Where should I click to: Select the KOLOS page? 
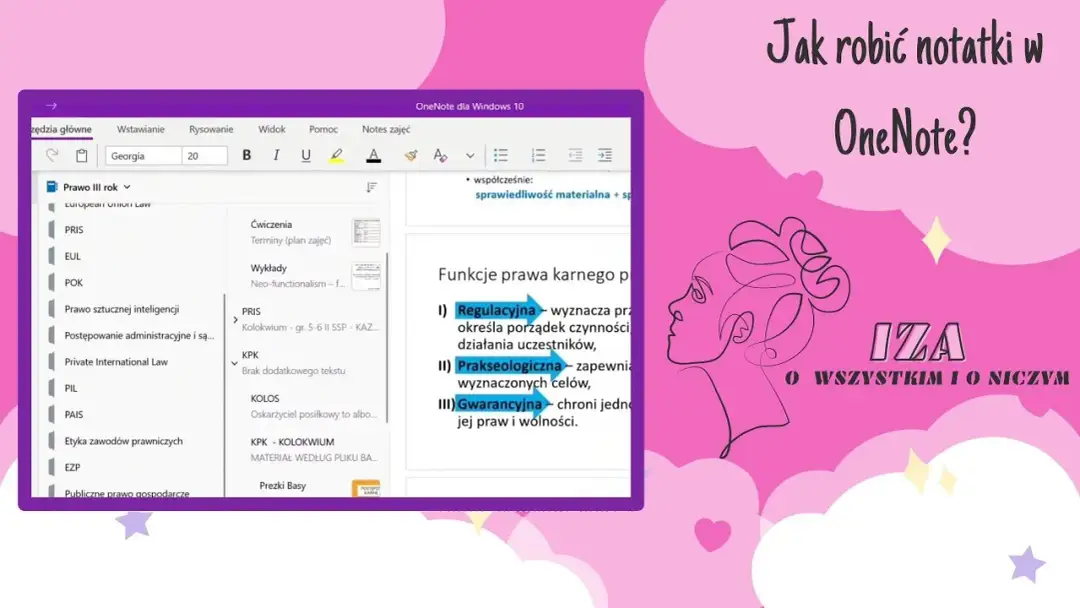tap(266, 398)
